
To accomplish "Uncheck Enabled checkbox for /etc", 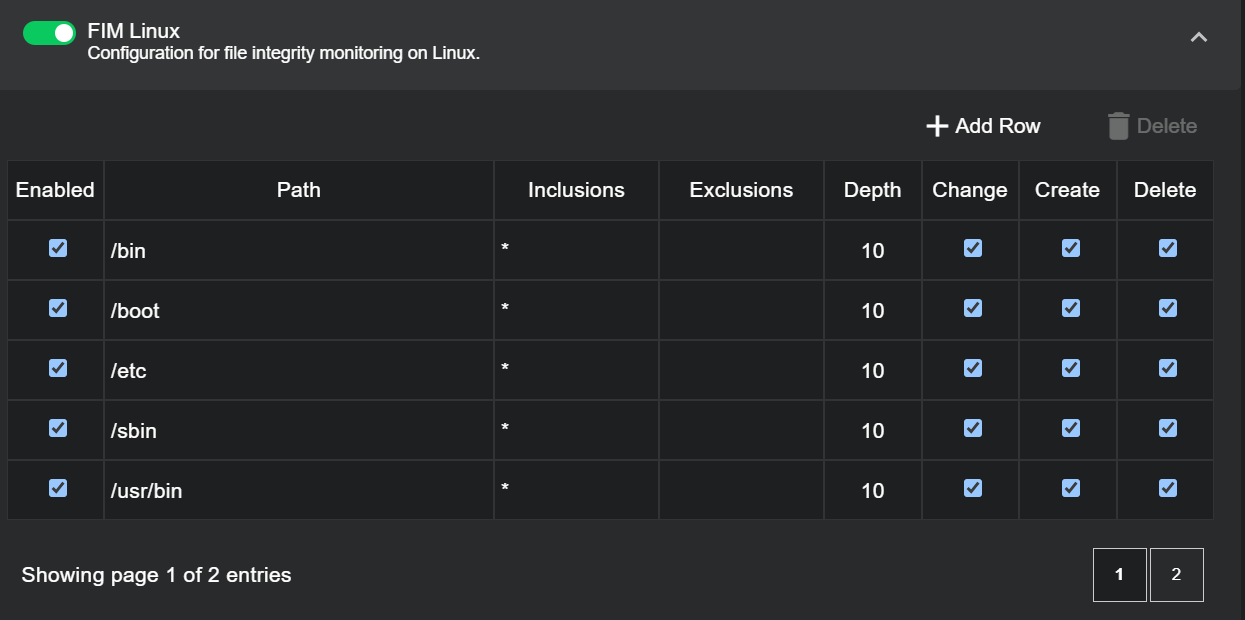I will click(x=58, y=368).
